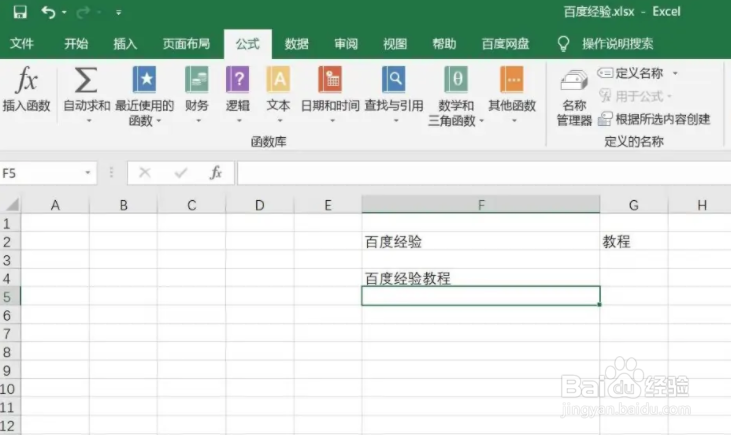Expand the 定义名称 dropdown arrow
This screenshot has width=731, height=435.
pyautogui.click(x=675, y=73)
